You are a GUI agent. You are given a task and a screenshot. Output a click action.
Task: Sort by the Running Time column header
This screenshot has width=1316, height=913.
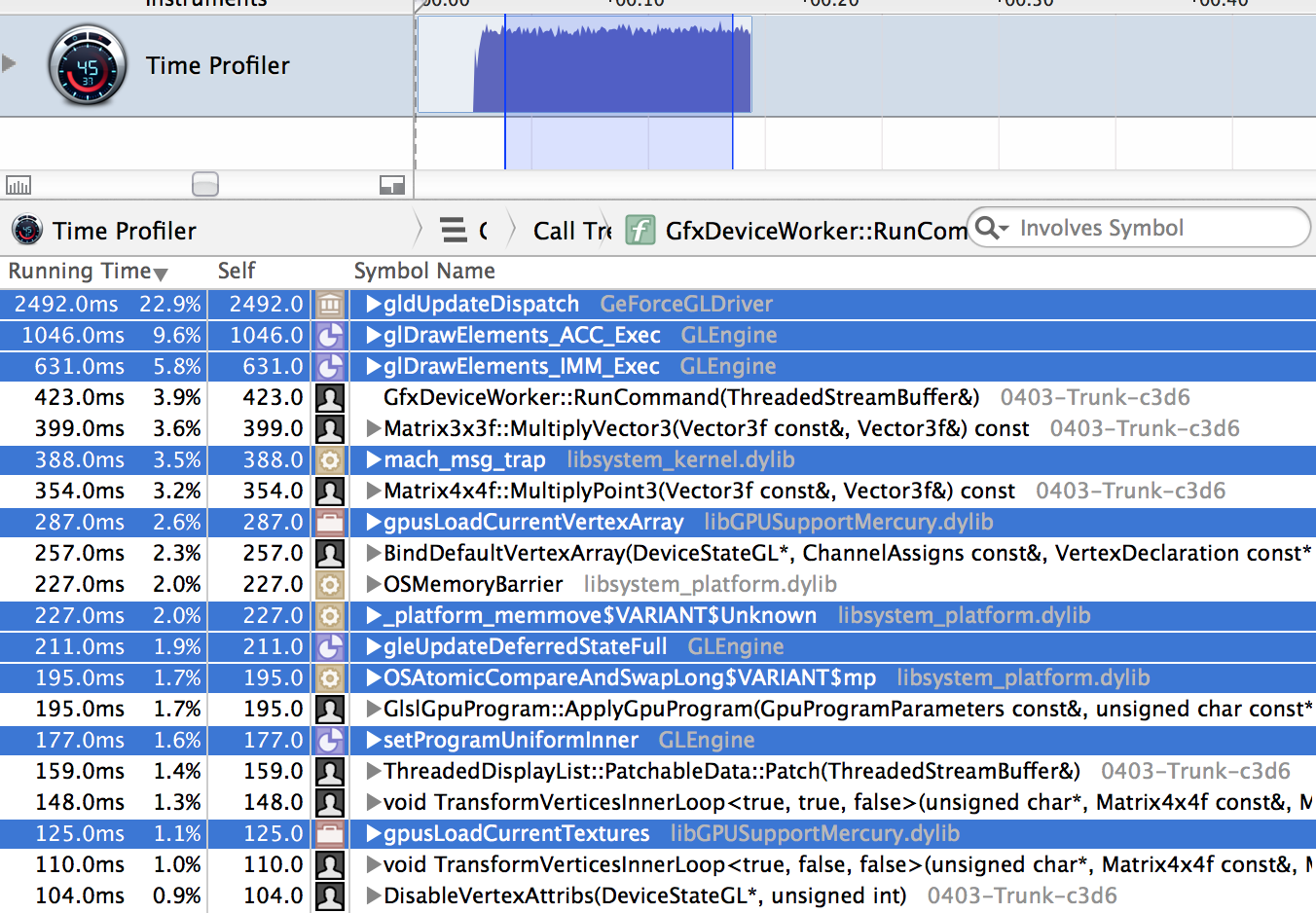click(x=88, y=271)
